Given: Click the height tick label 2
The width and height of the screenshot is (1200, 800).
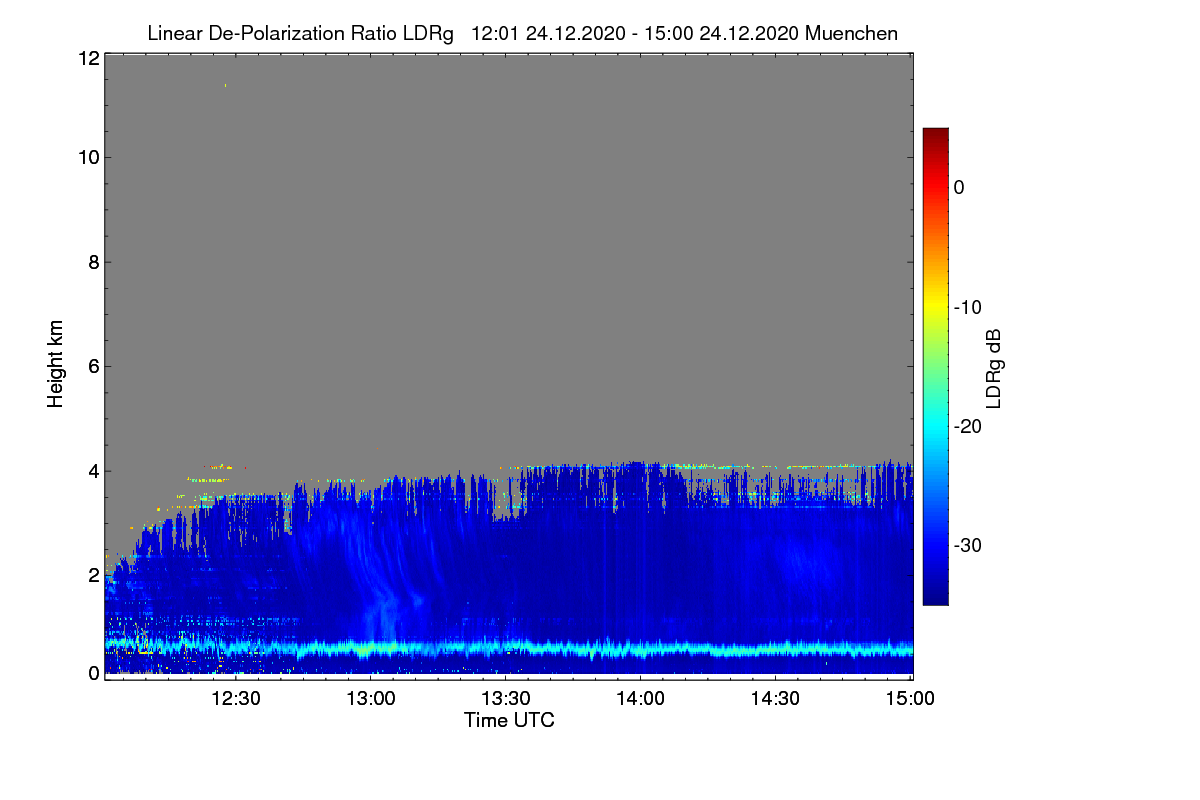Looking at the screenshot, I should coord(93,575).
